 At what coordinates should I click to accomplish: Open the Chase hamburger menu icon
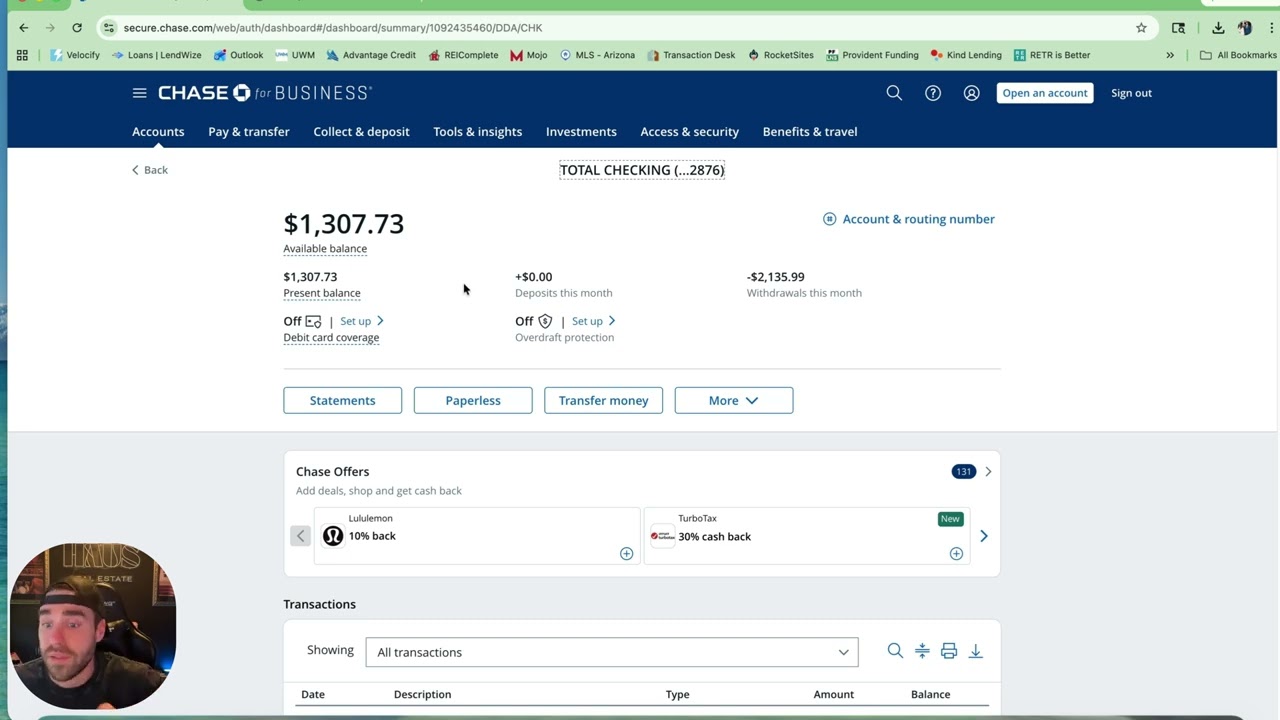[139, 93]
